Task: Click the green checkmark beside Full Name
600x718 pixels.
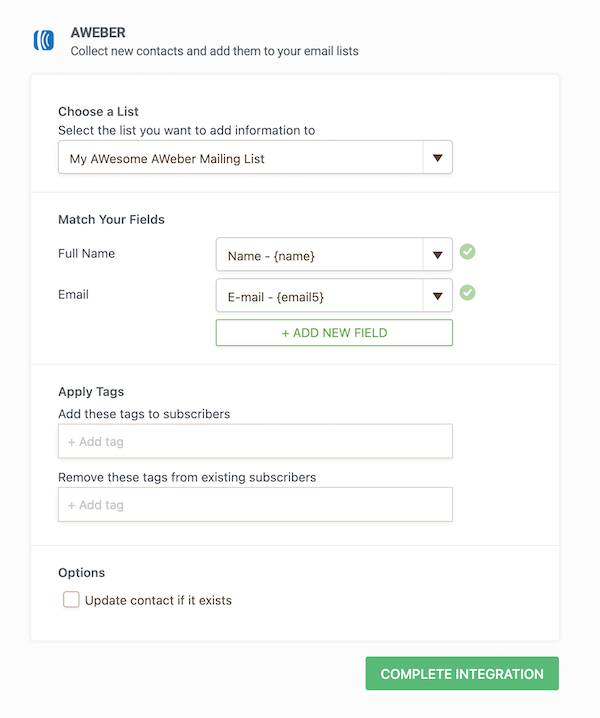Action: 467,251
